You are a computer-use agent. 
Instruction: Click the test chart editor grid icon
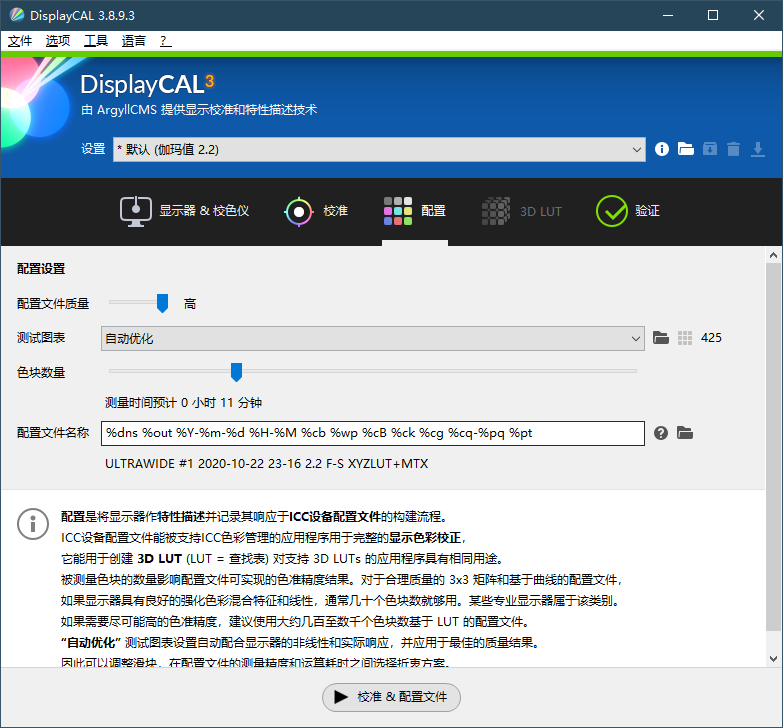[685, 338]
